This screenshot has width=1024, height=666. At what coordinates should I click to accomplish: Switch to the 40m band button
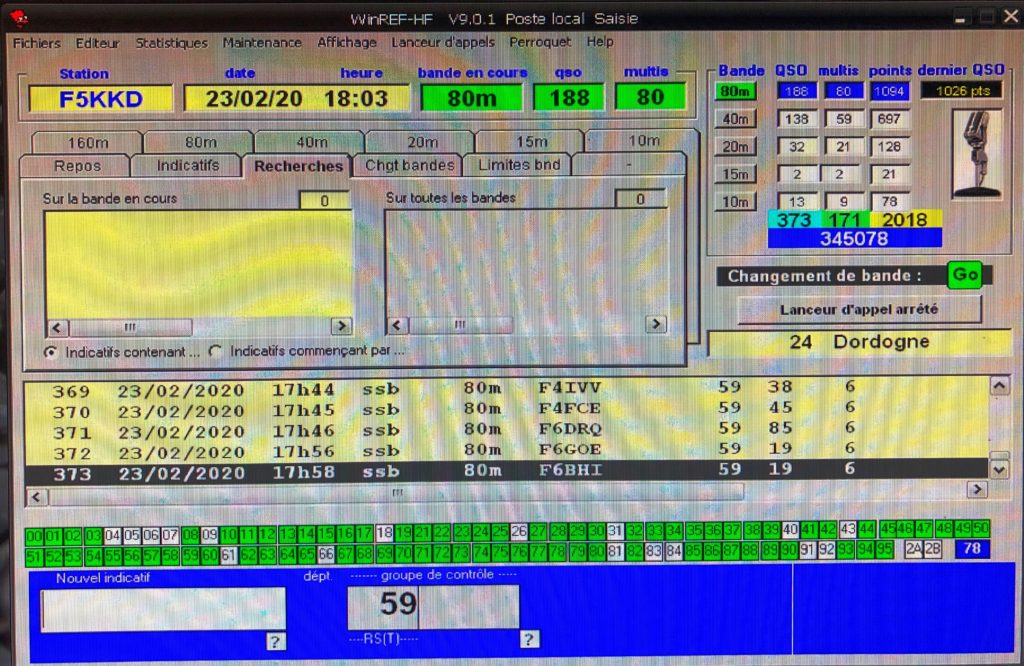[734, 119]
